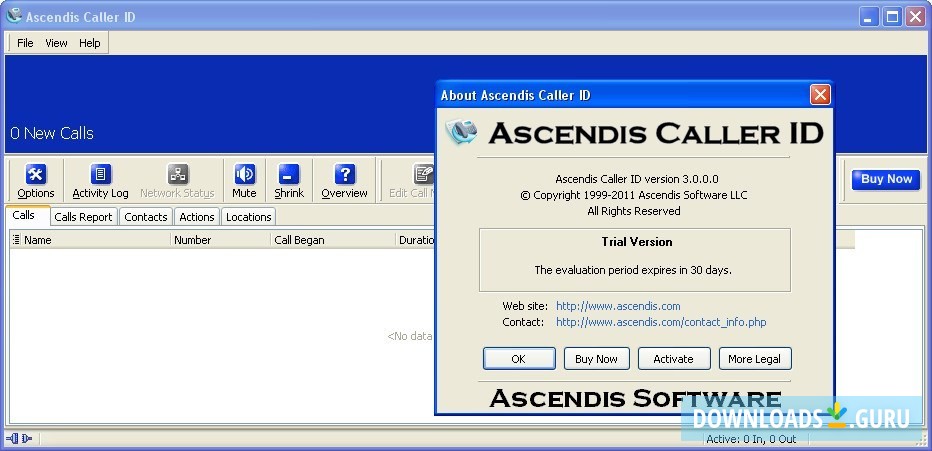932x451 pixels.
Task: Shrink the main window view
Action: 289,181
